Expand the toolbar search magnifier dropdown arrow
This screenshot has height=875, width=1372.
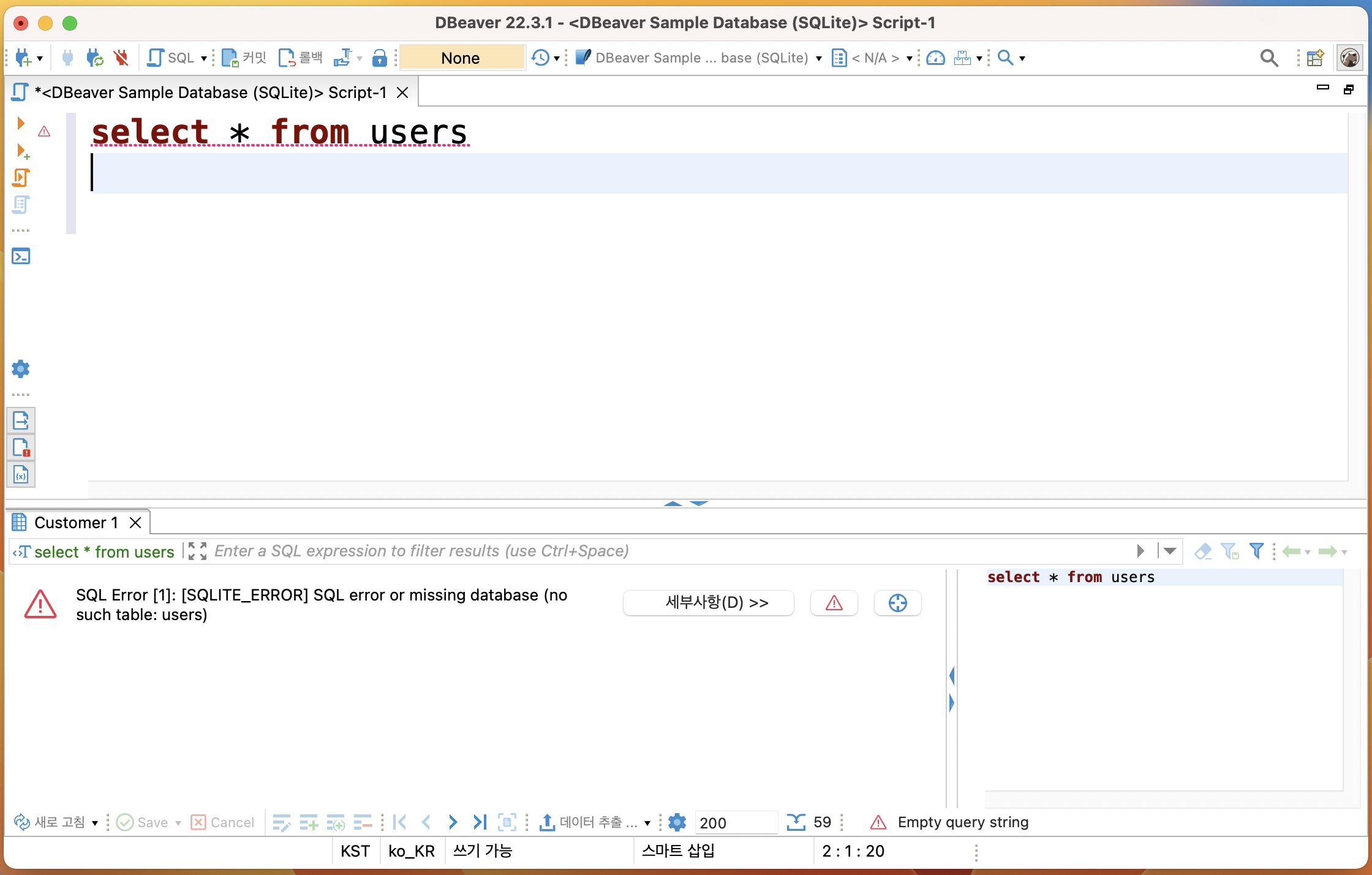click(1022, 58)
